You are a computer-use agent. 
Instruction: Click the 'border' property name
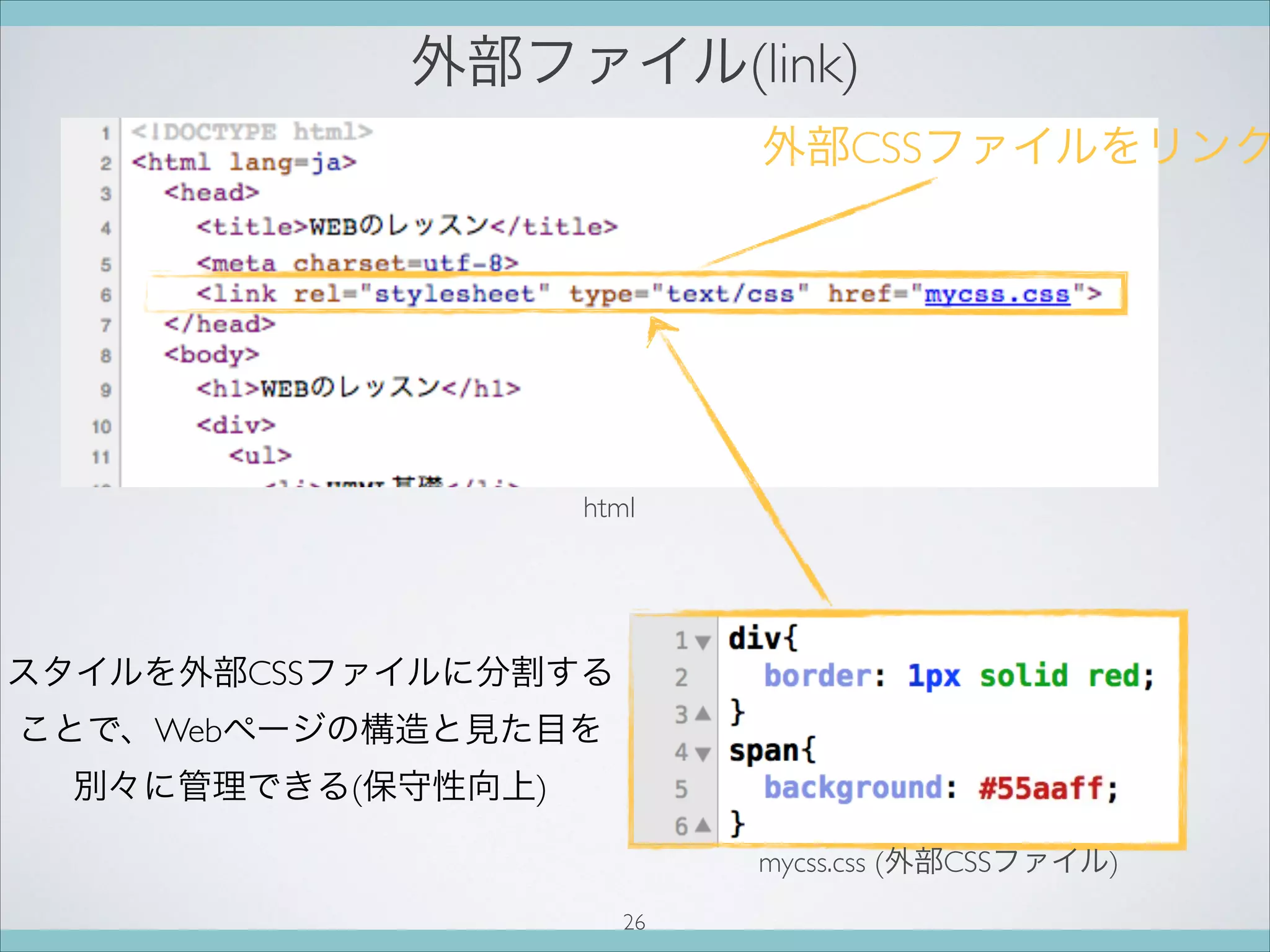[x=817, y=676]
